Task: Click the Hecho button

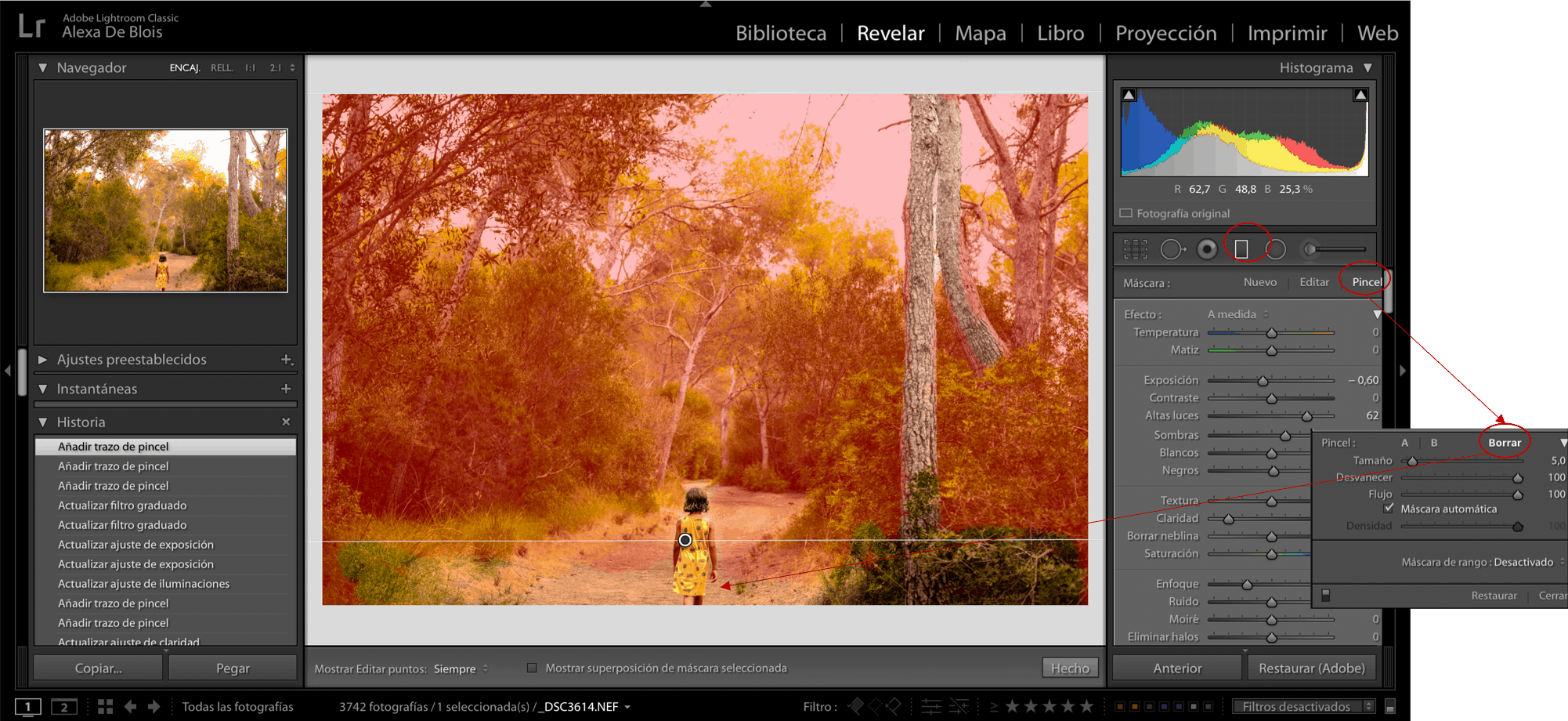Action: (1070, 668)
